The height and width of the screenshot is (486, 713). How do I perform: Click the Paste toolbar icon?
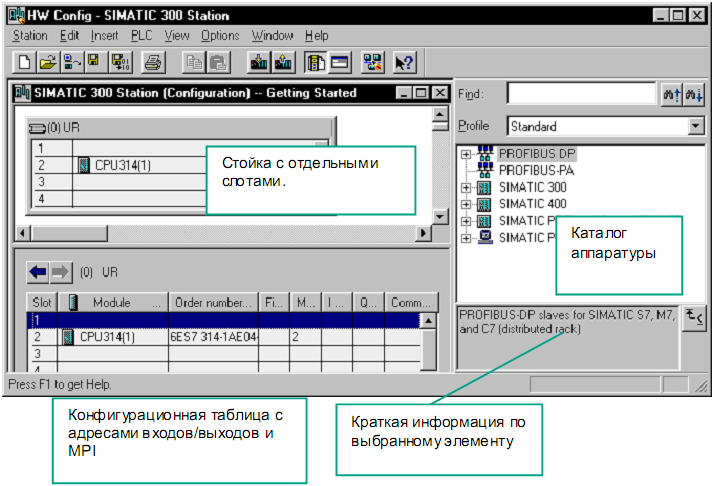click(219, 62)
